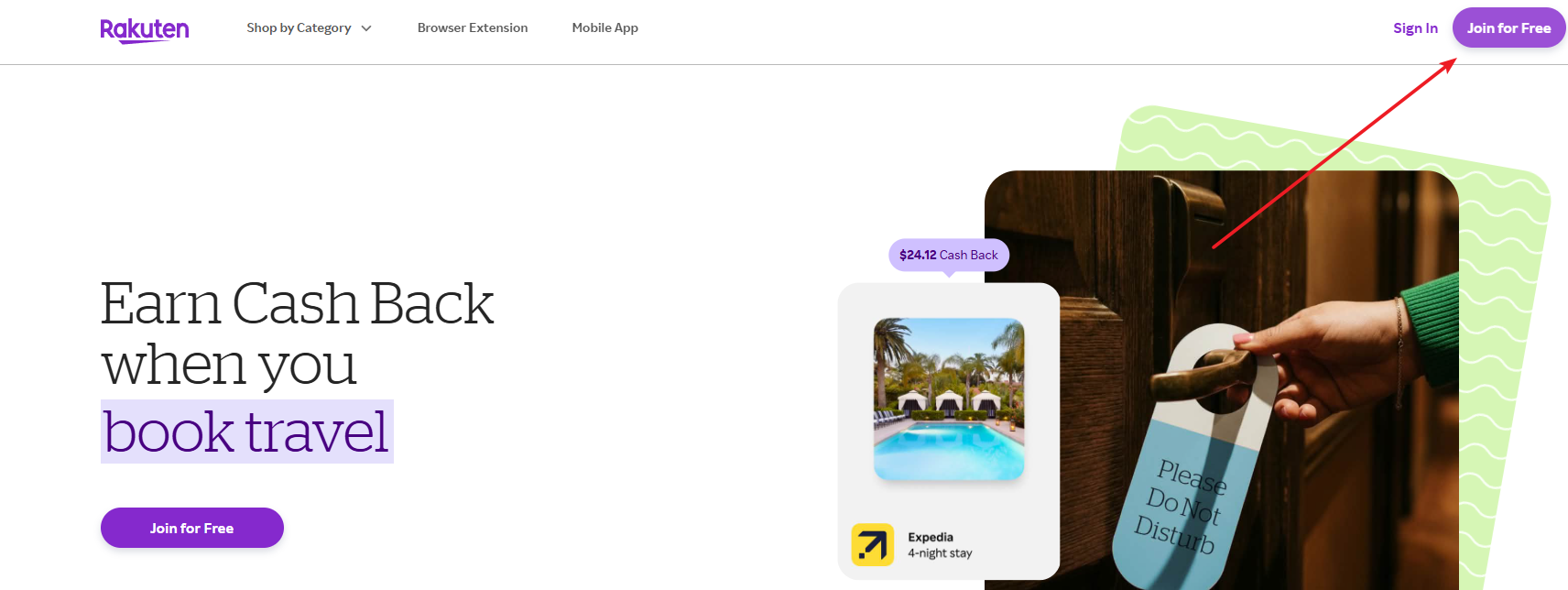
Task: Expand the Shop by Category chevron
Action: 366,28
